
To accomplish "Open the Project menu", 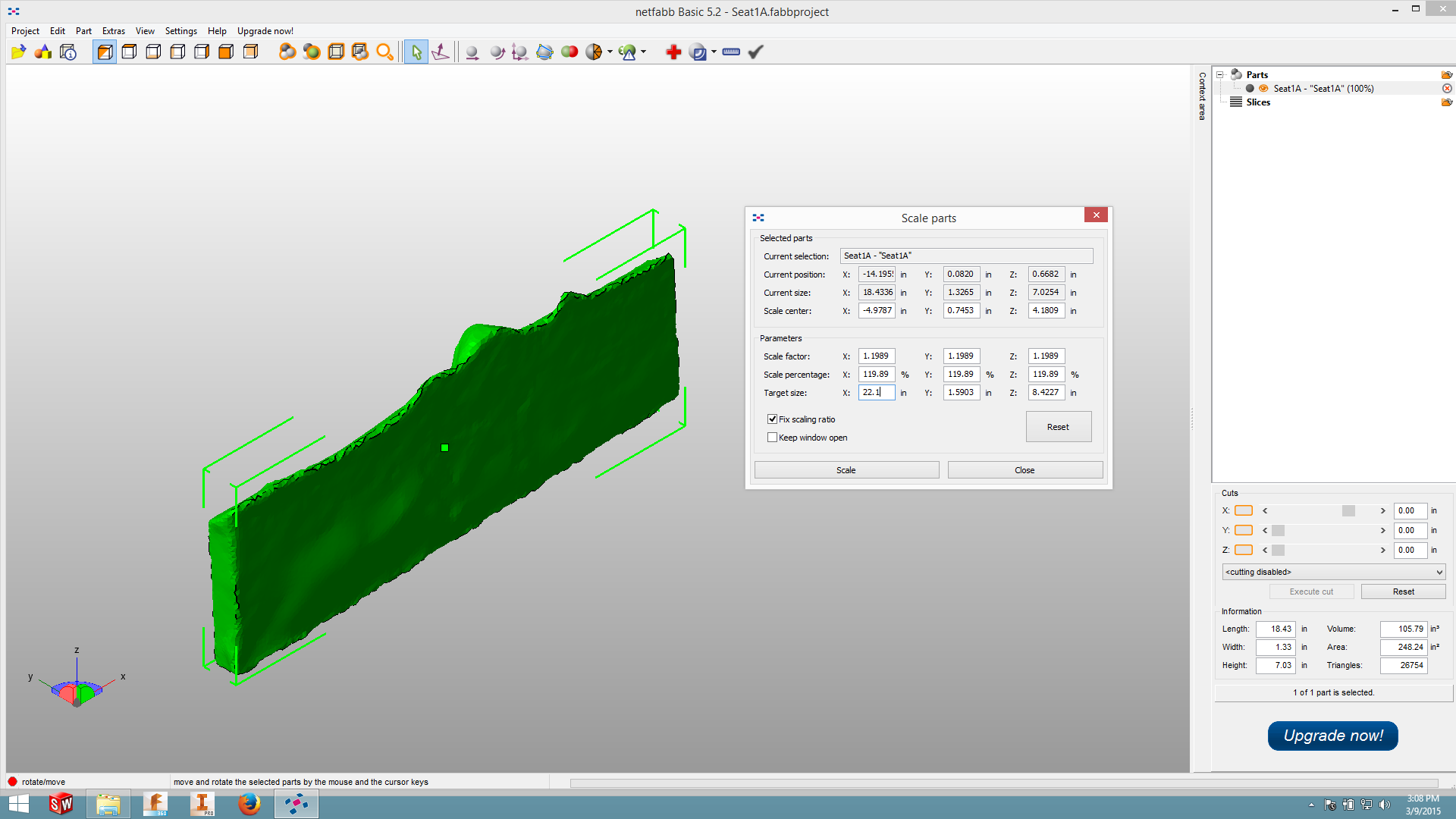I will tap(25, 31).
